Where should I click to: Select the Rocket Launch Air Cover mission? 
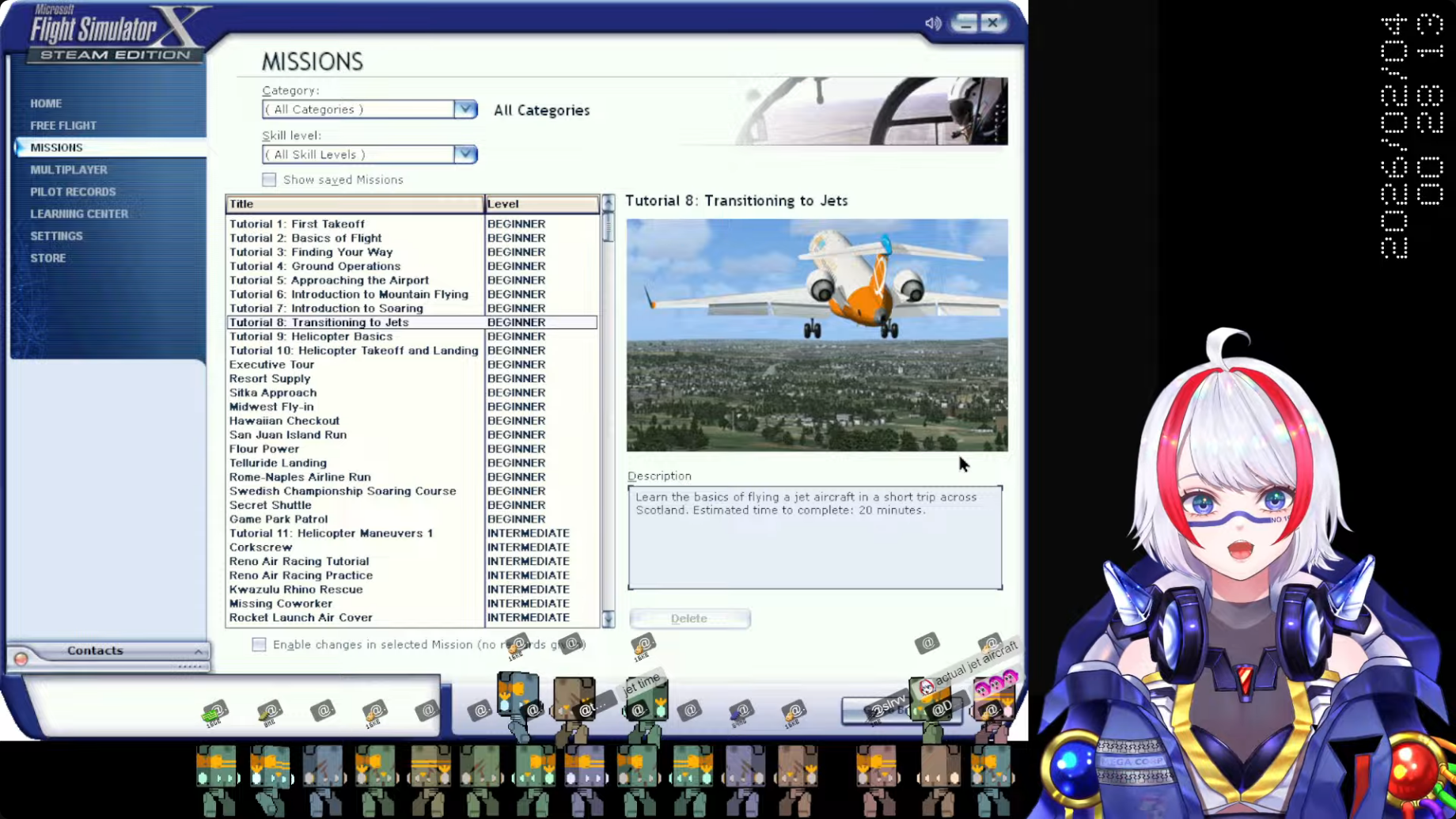(x=412, y=618)
